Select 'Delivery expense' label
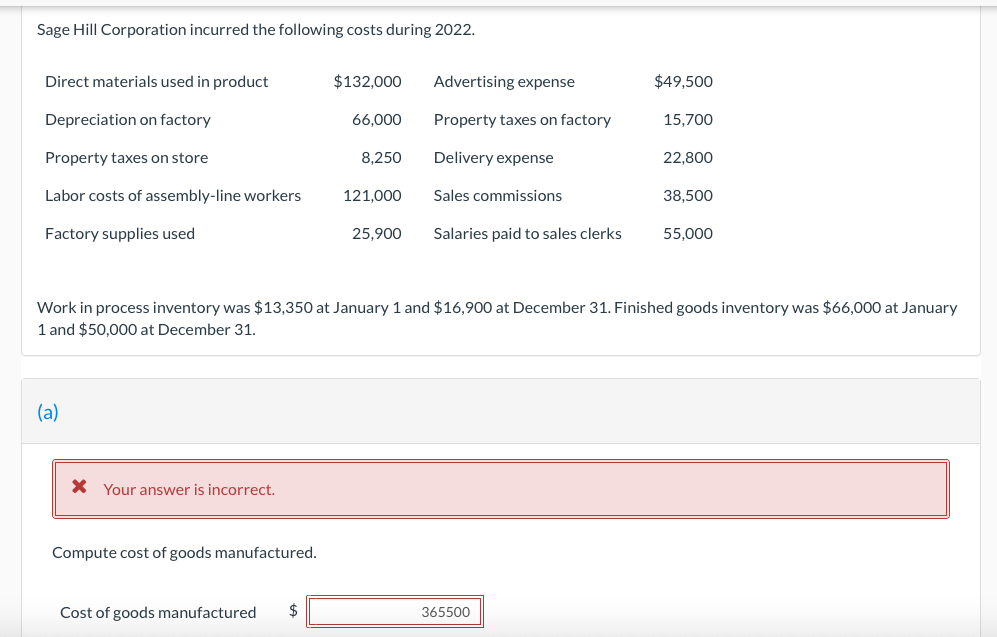The width and height of the screenshot is (997, 637). pyautogui.click(x=493, y=158)
